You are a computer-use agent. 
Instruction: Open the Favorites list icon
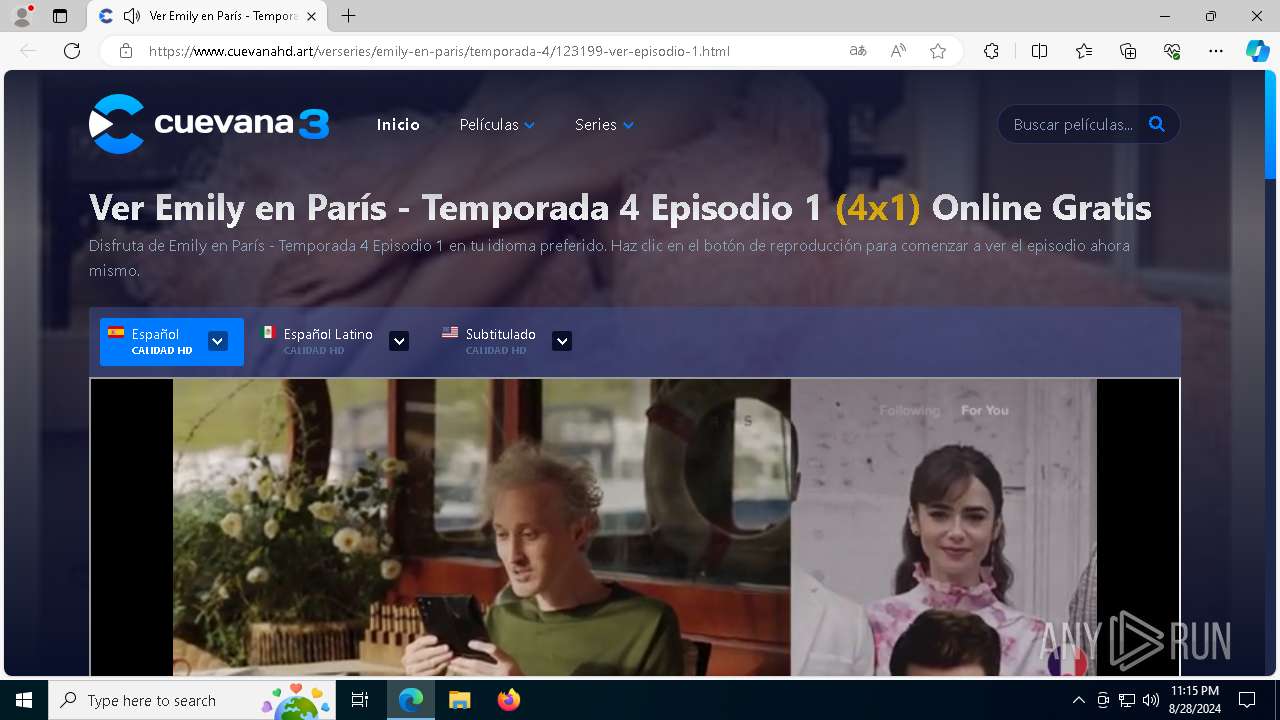coord(1084,51)
